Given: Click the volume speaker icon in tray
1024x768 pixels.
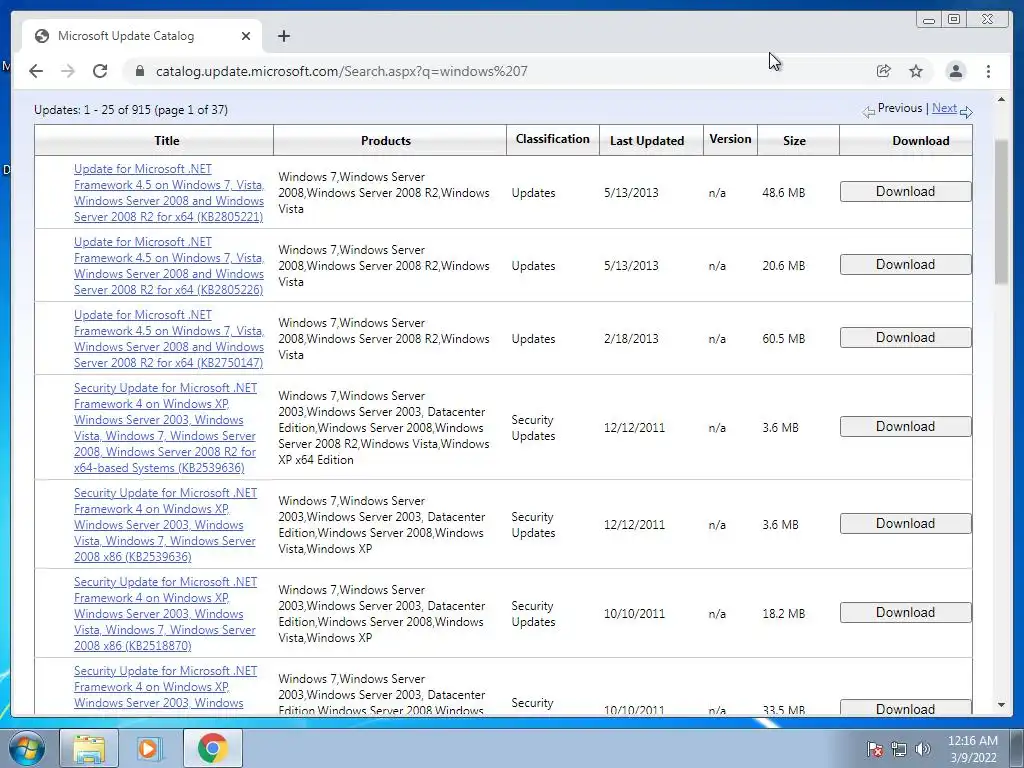Looking at the screenshot, I should [x=923, y=749].
